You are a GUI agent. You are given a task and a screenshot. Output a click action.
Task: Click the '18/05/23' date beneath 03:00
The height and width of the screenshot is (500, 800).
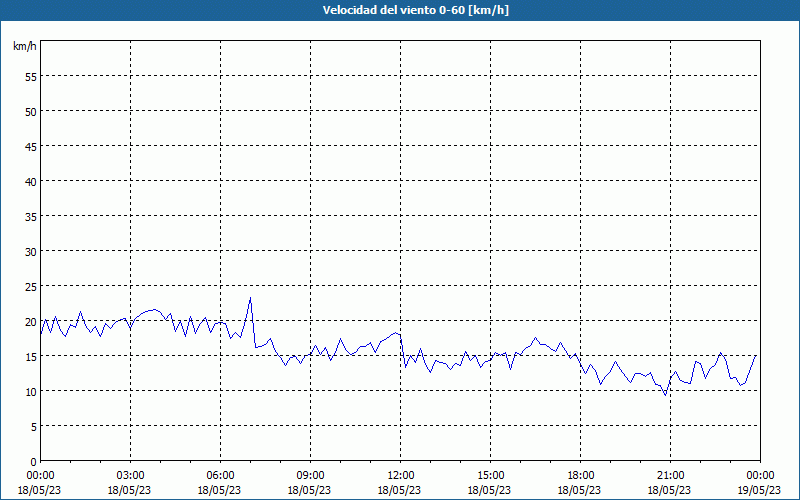pyautogui.click(x=129, y=490)
